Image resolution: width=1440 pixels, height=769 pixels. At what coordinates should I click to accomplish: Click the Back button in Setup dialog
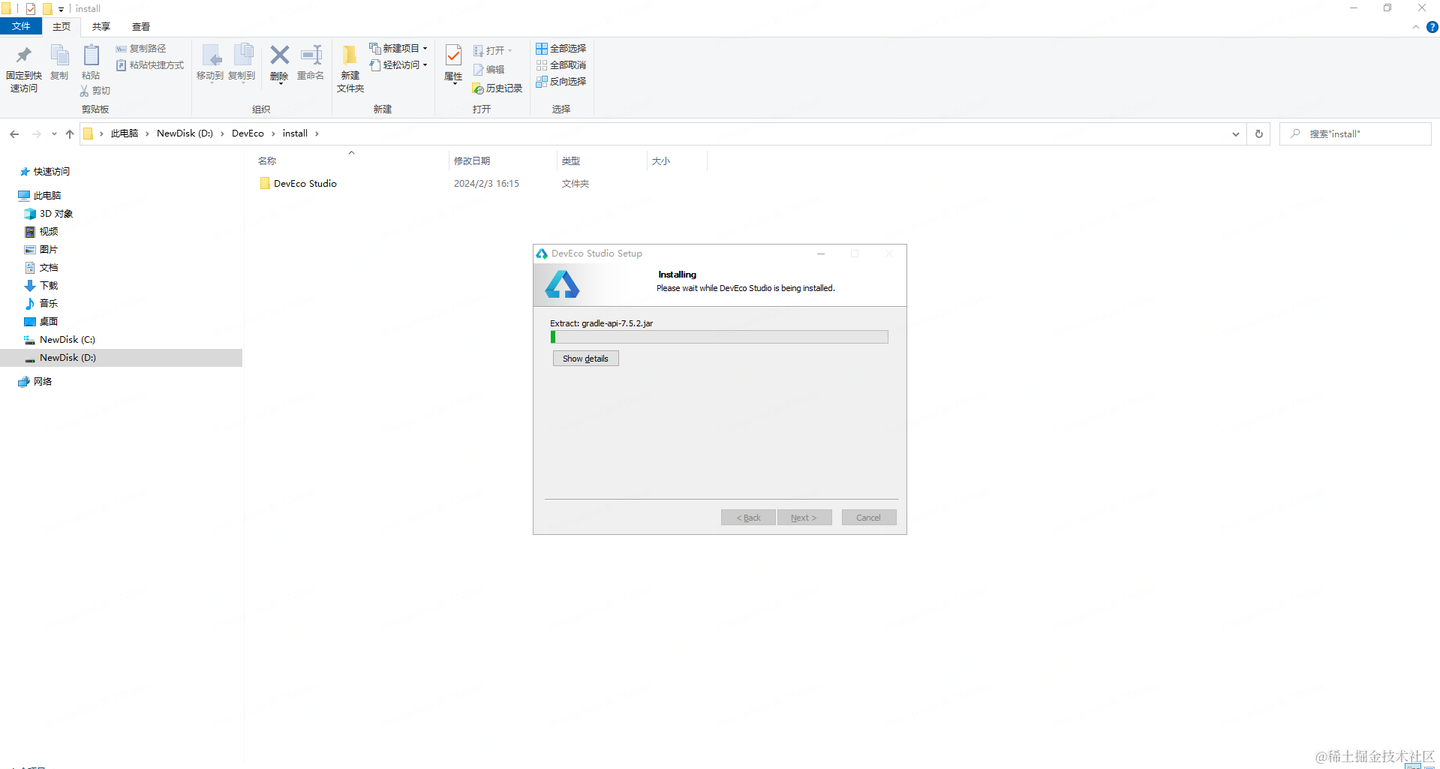(748, 518)
